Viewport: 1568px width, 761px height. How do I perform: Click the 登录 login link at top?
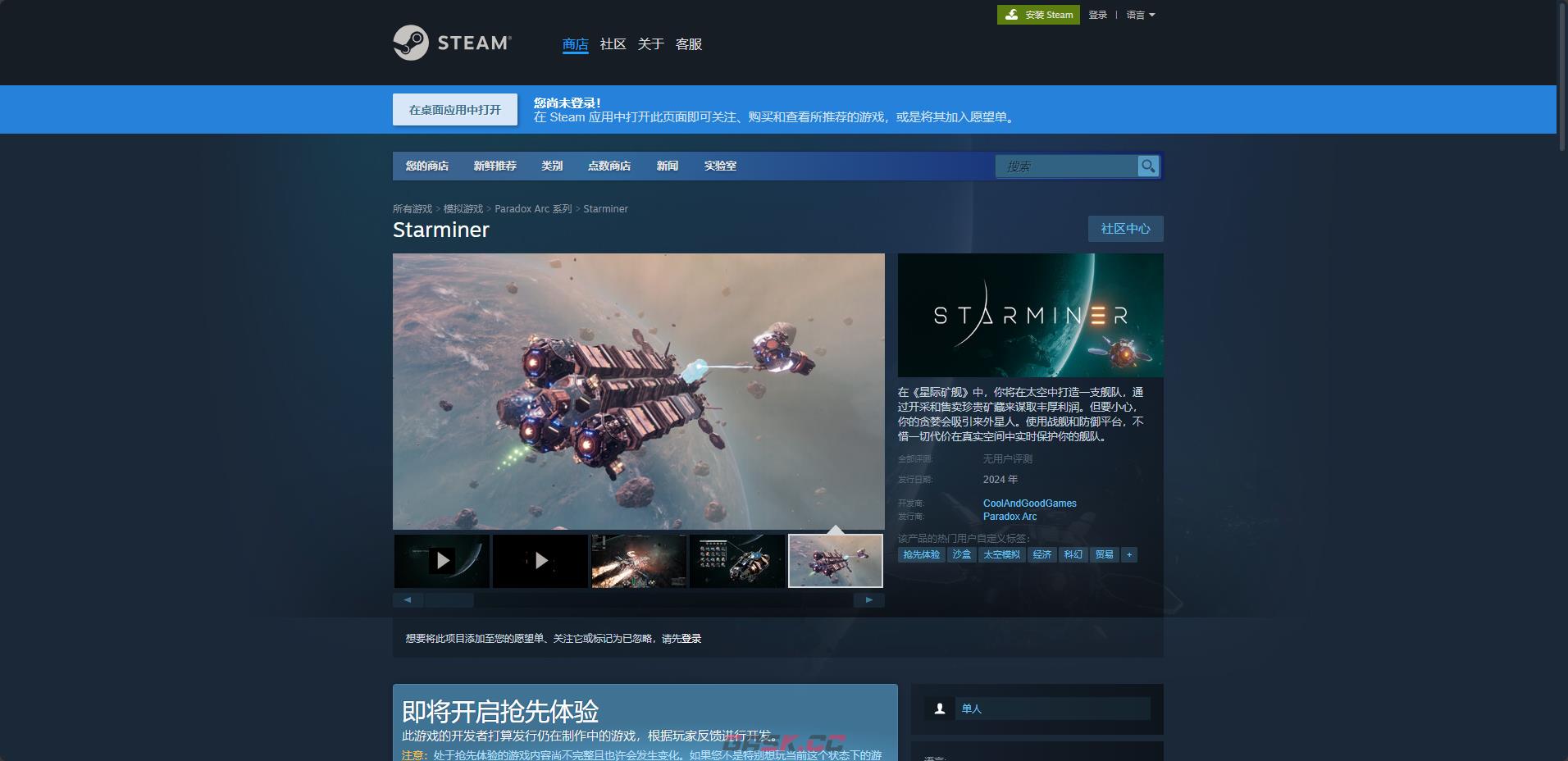1097,15
